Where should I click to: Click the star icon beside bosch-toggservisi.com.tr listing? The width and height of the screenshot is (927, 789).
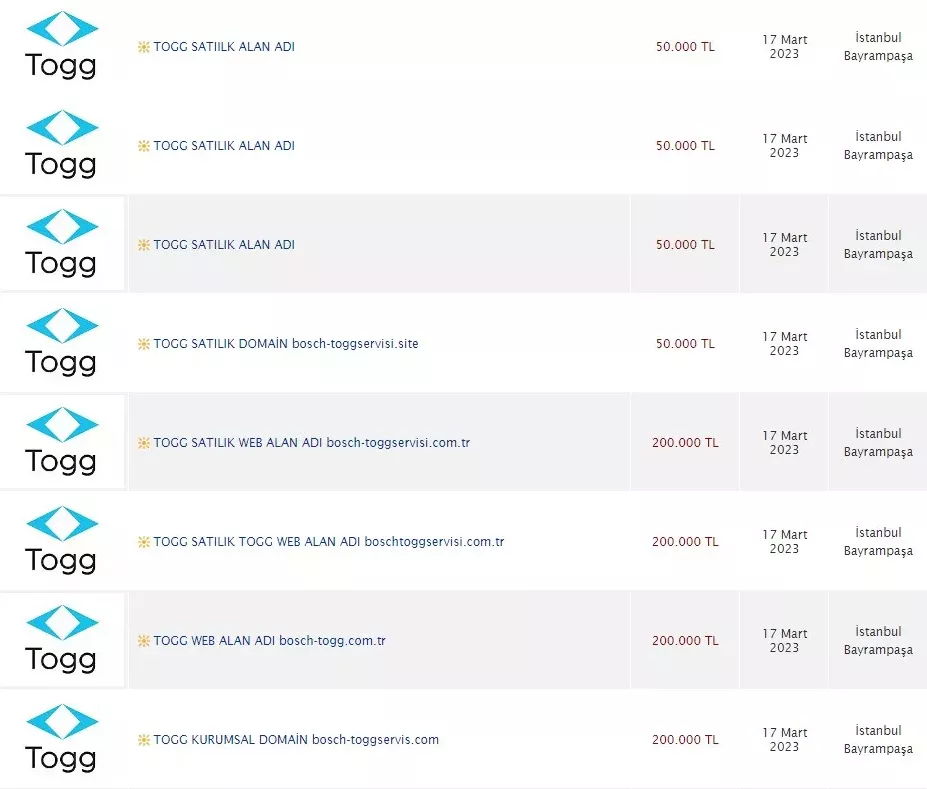(x=144, y=443)
